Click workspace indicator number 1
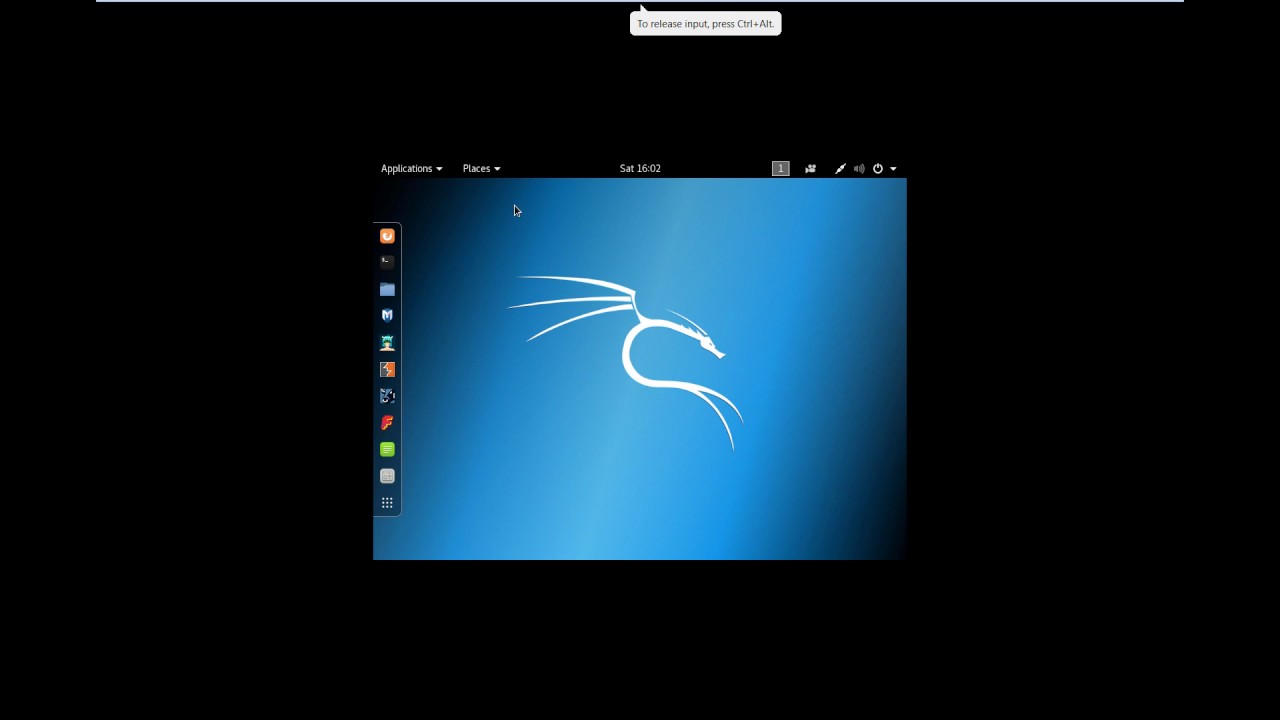The height and width of the screenshot is (720, 1280). pos(781,169)
